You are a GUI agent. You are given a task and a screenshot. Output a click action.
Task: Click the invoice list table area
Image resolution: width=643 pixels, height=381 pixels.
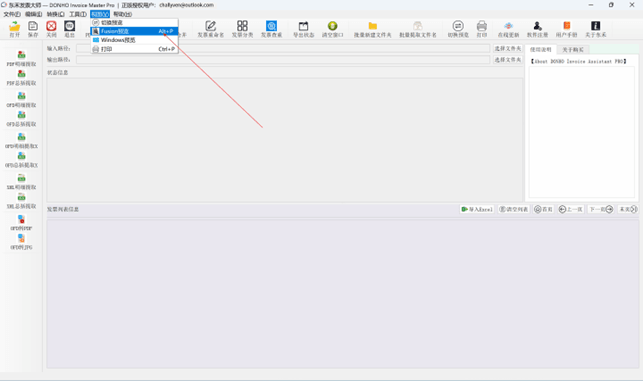point(342,294)
